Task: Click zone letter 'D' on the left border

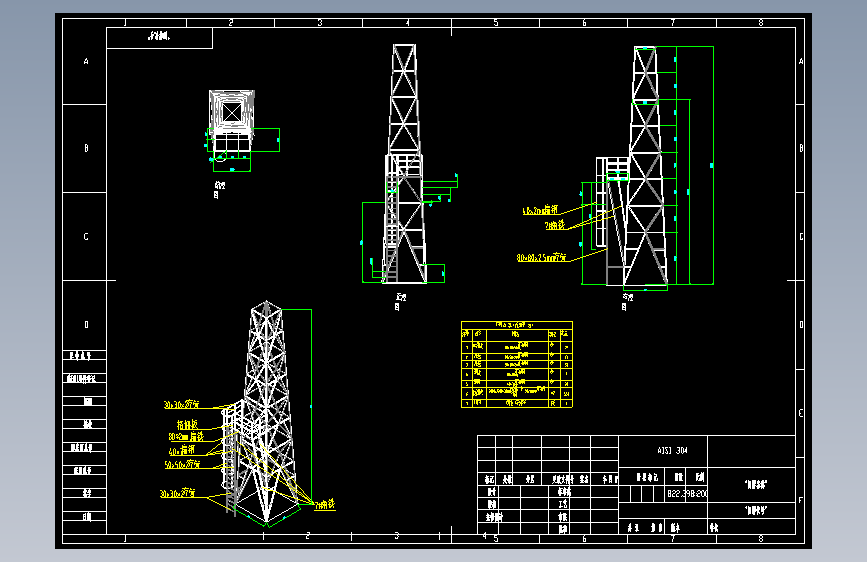Action: (x=86, y=325)
